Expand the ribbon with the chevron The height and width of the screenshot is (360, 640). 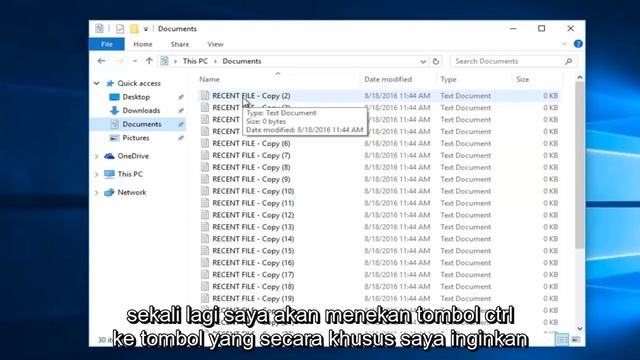(x=564, y=44)
